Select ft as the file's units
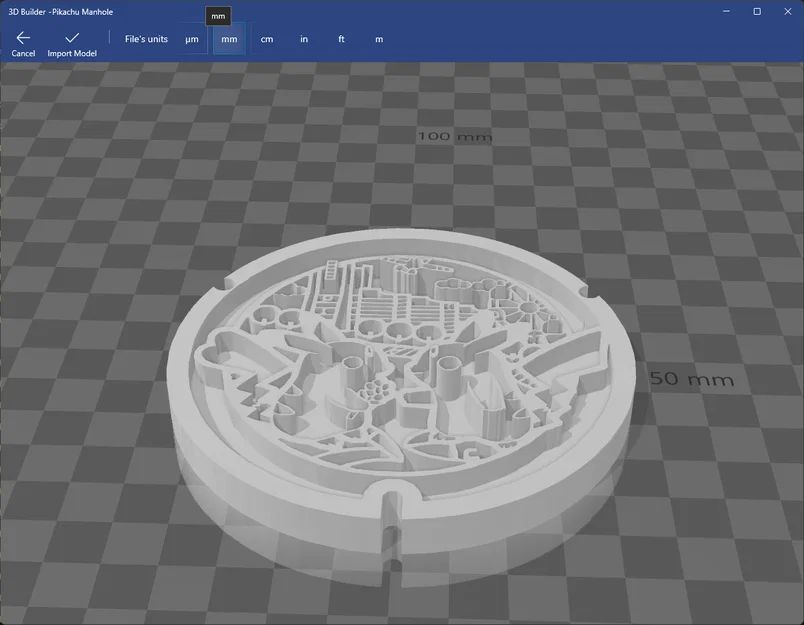Viewport: 804px width, 625px height. (x=341, y=39)
